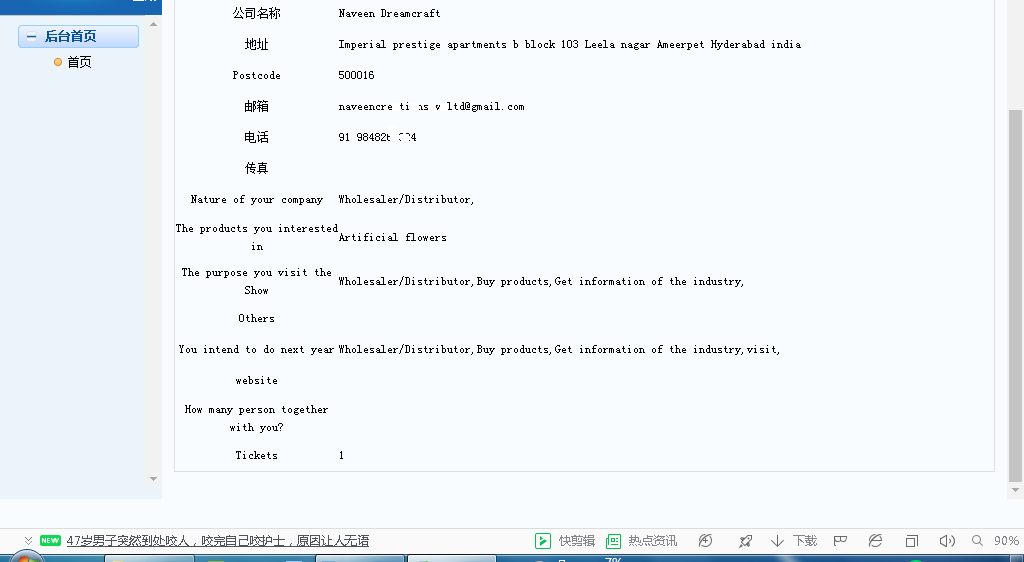Image resolution: width=1024 pixels, height=562 pixels.
Task: Open the 90% zoom level menu
Action: click(x=1006, y=540)
